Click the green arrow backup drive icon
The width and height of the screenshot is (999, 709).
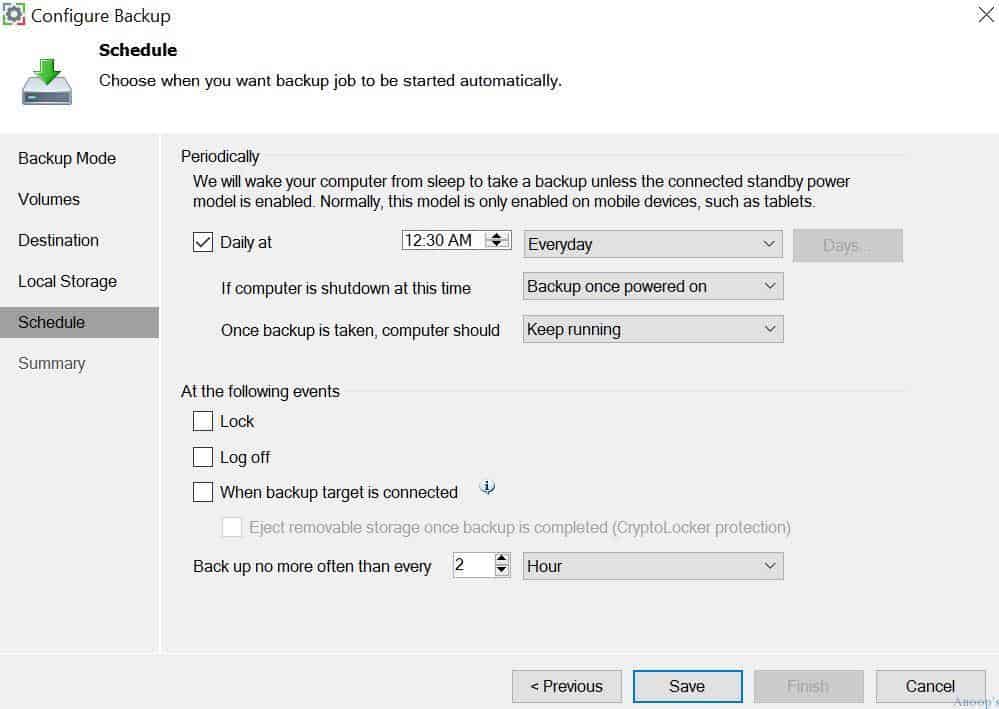47,82
